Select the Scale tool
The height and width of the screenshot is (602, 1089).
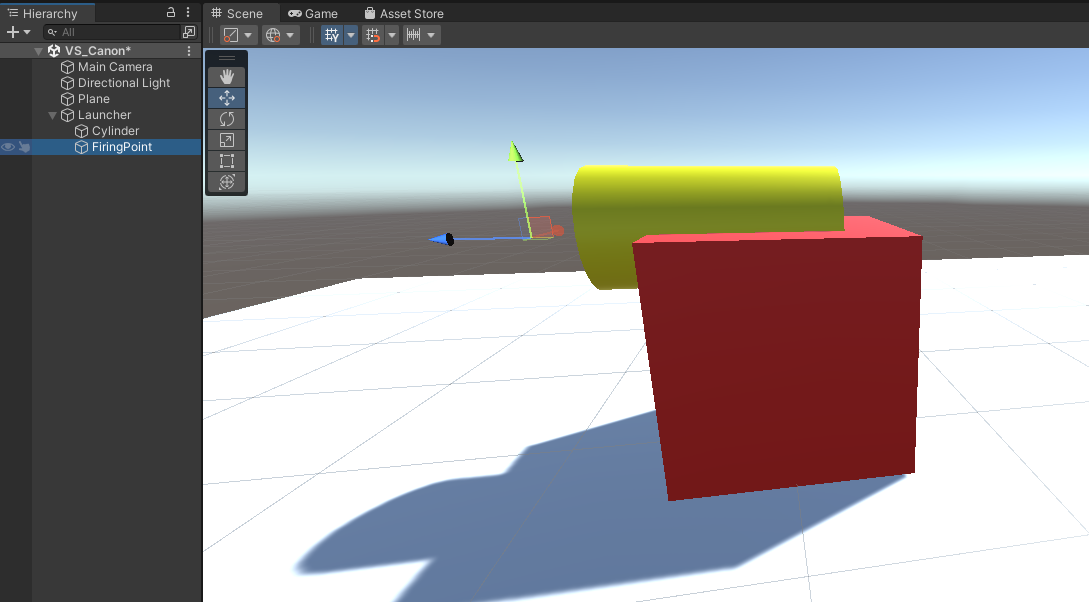(226, 139)
